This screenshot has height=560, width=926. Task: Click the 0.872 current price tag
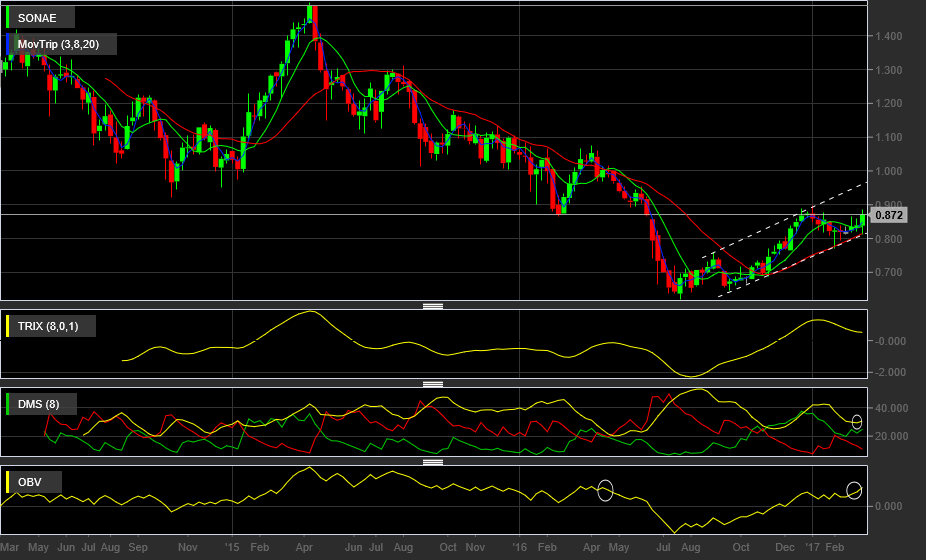click(x=888, y=215)
